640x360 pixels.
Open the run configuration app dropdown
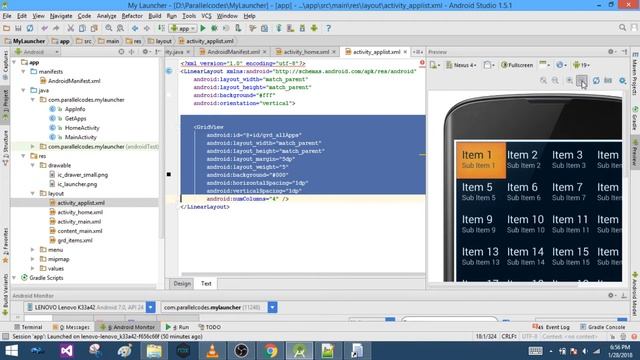pos(183,28)
